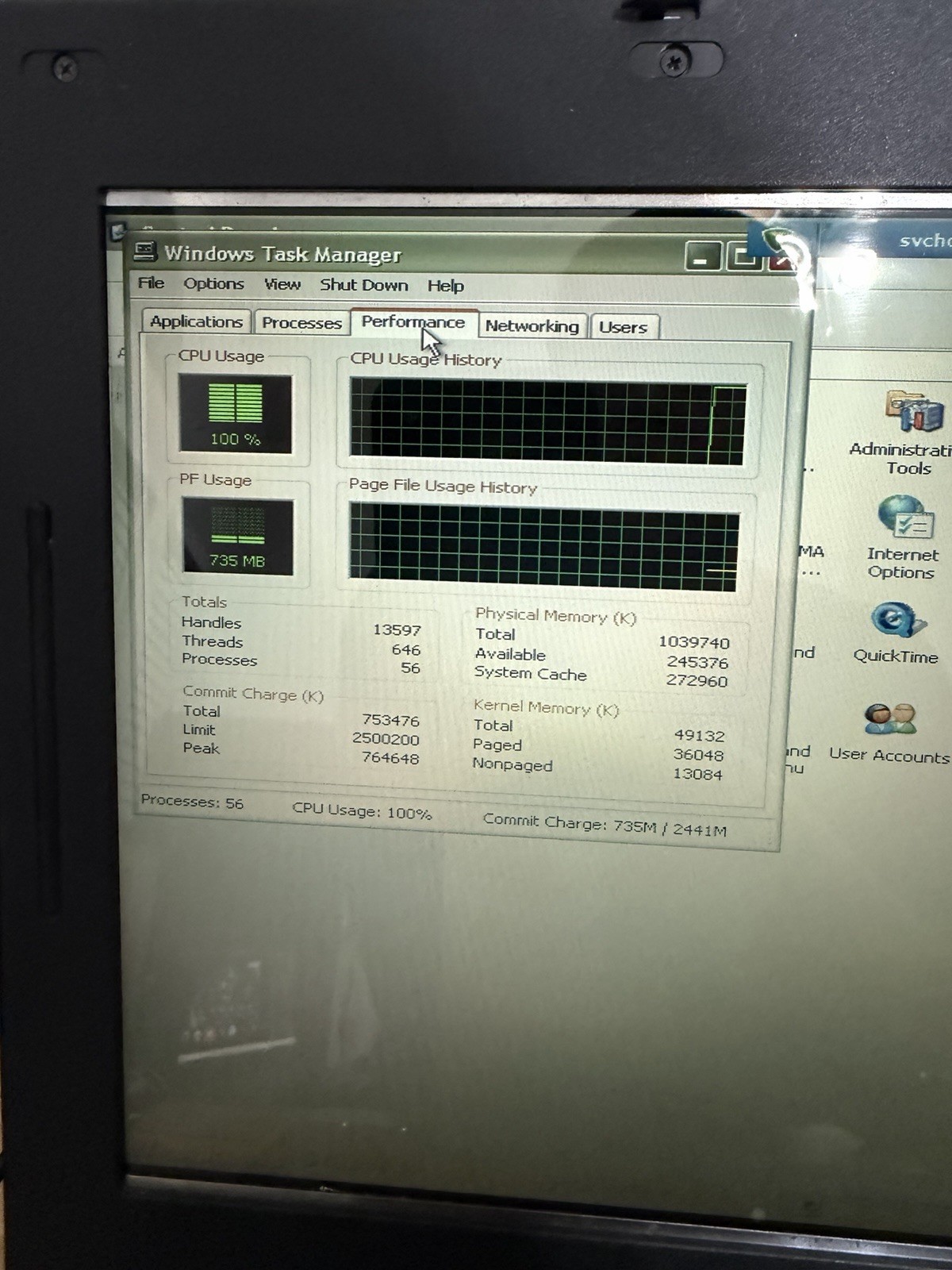The height and width of the screenshot is (1270, 952).
Task: Switch to the Networking tab
Action: click(532, 326)
